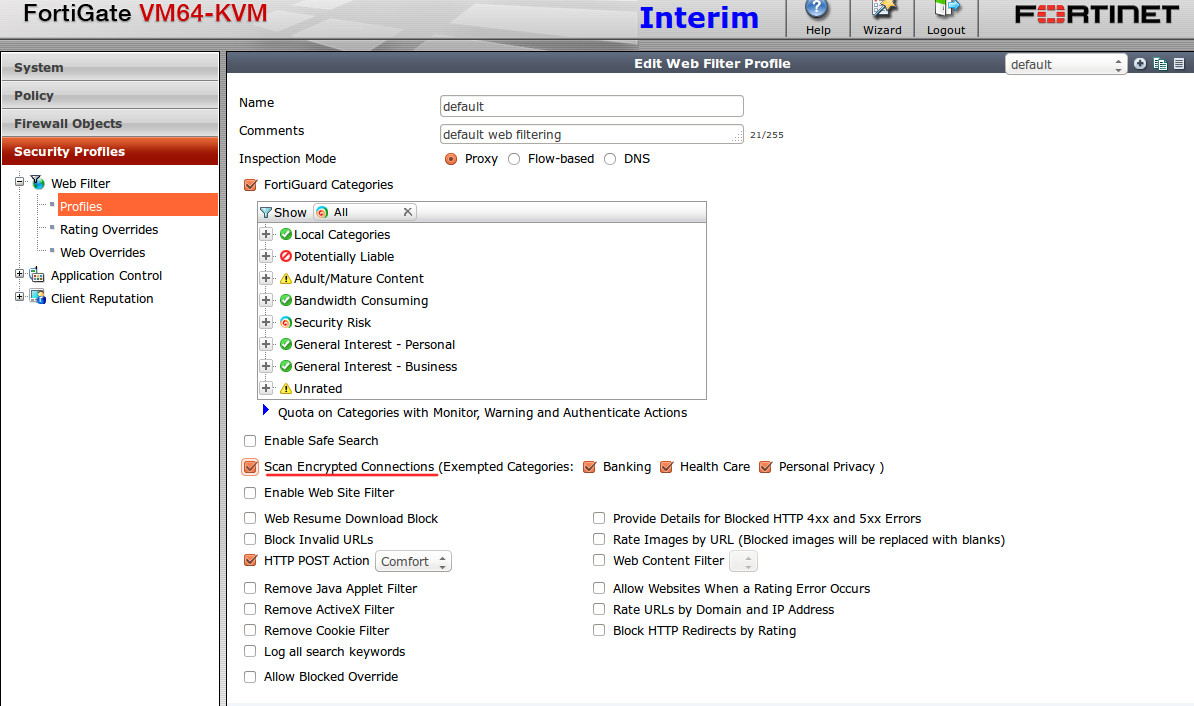
Task: Check Remove Java Applet Filter
Action: click(x=250, y=588)
